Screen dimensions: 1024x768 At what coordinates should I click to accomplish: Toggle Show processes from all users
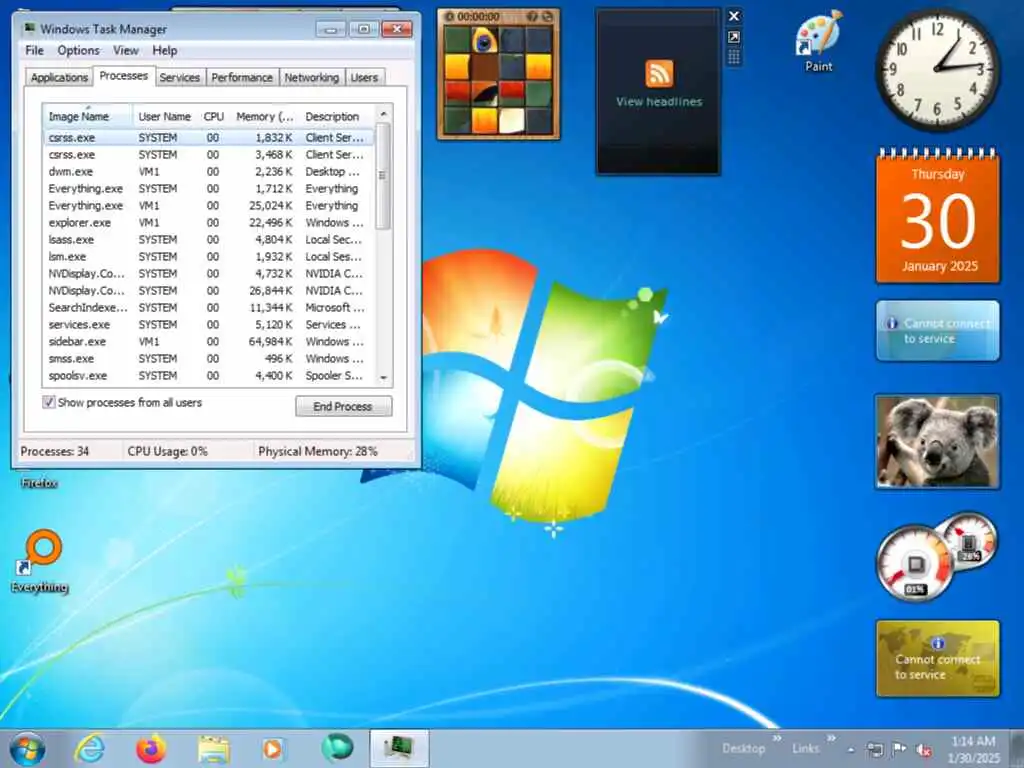click(x=48, y=402)
